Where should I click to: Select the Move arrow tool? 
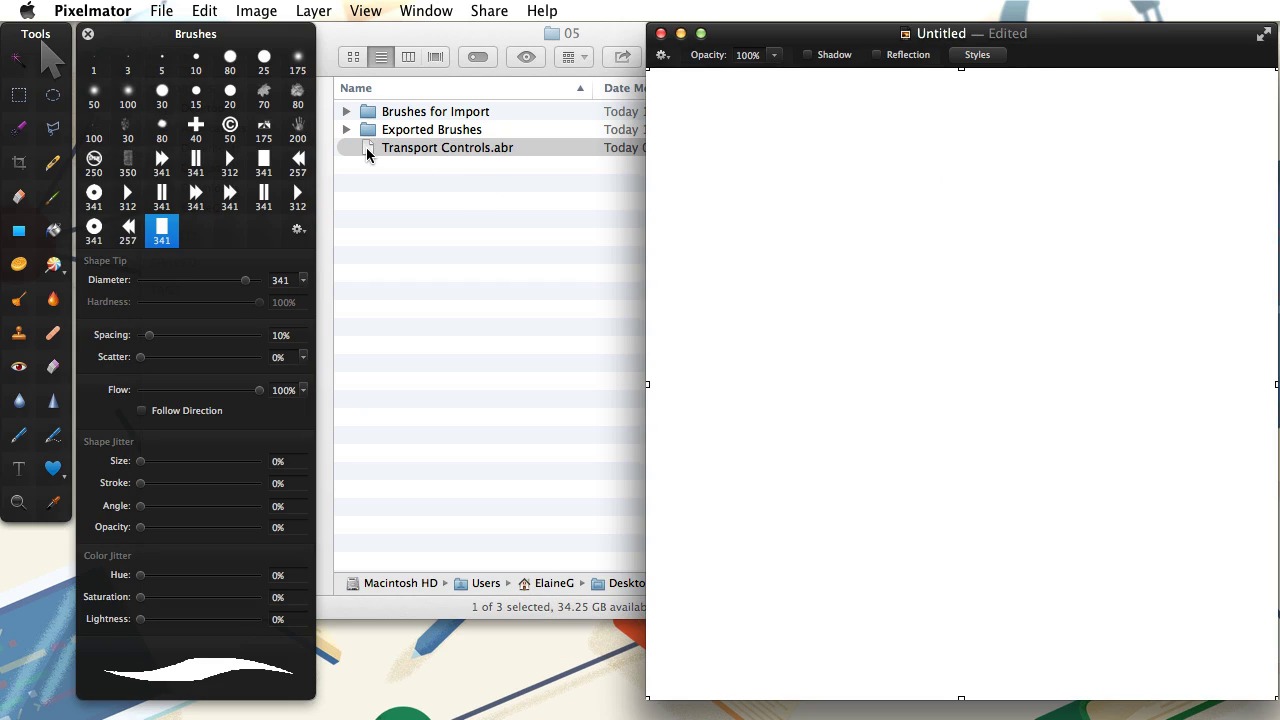point(53,60)
